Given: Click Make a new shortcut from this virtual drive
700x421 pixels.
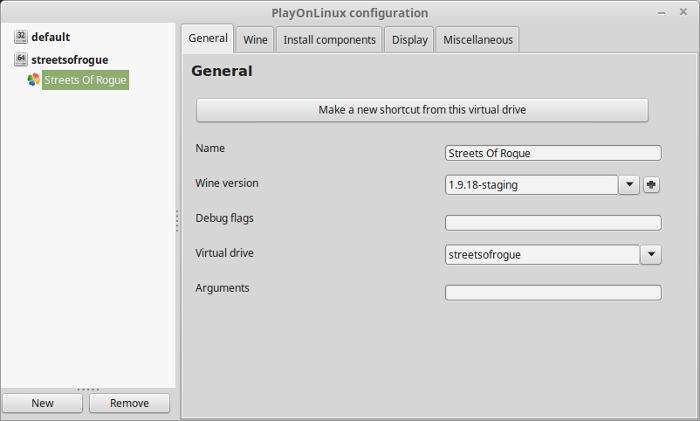Looking at the screenshot, I should pos(422,110).
